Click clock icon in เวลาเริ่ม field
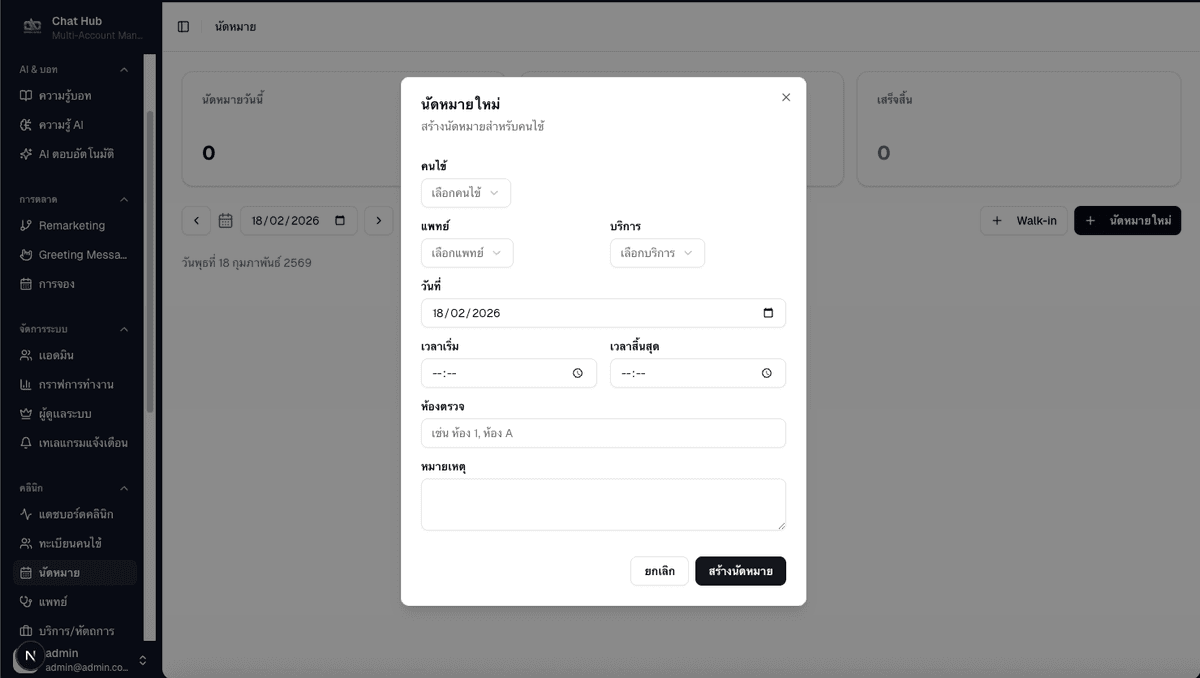This screenshot has width=1200, height=678. click(x=578, y=373)
